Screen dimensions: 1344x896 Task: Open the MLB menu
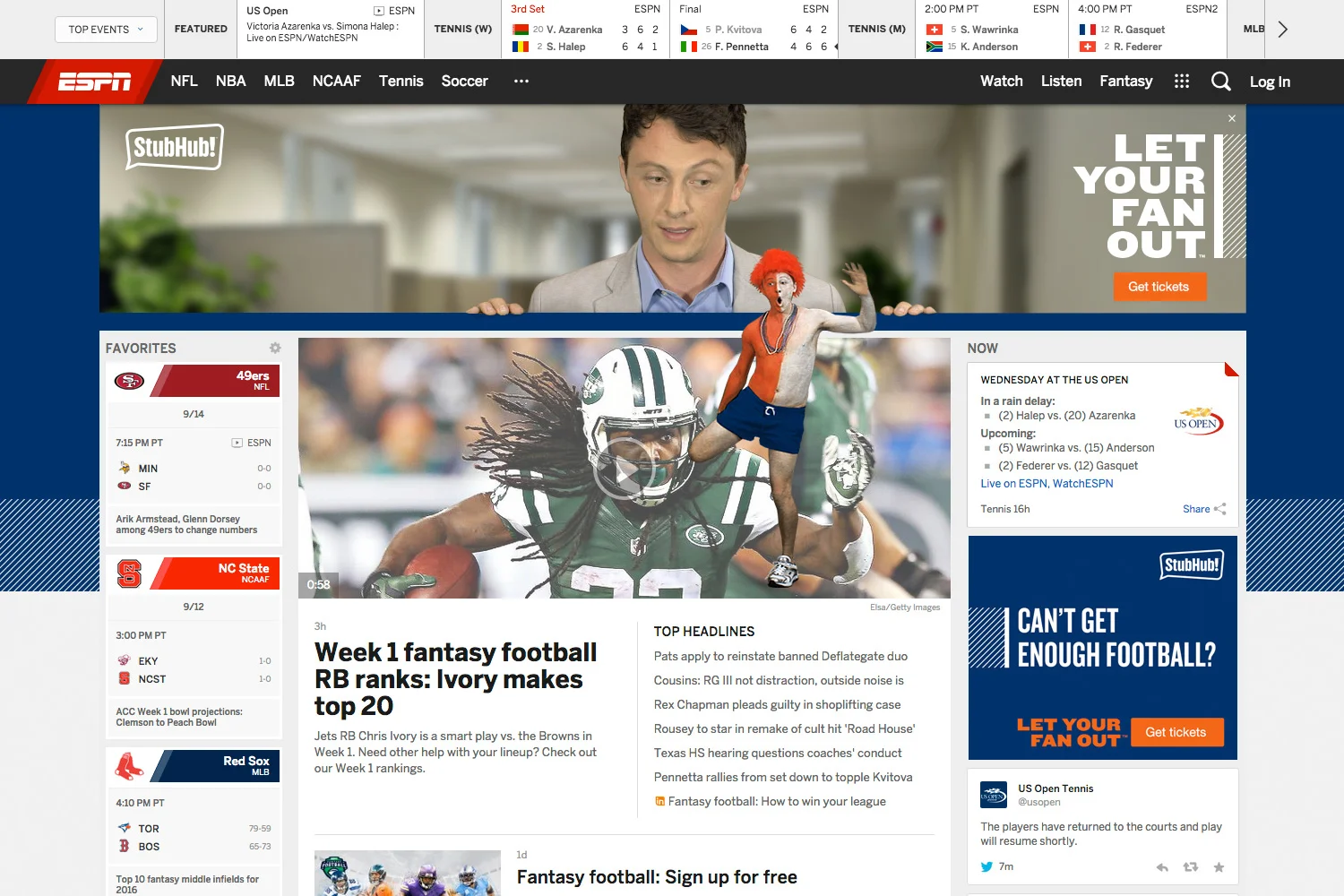coord(279,82)
